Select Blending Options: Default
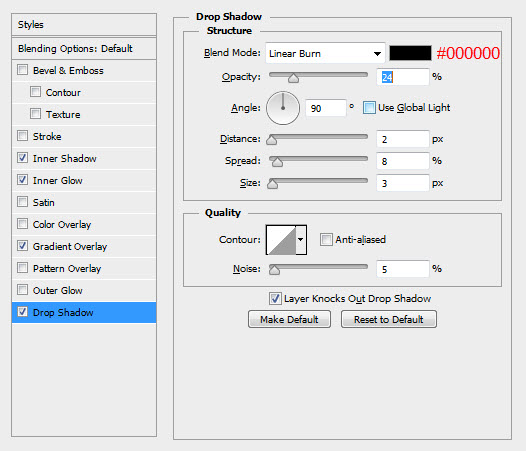The width and height of the screenshot is (526, 451). tap(84, 49)
